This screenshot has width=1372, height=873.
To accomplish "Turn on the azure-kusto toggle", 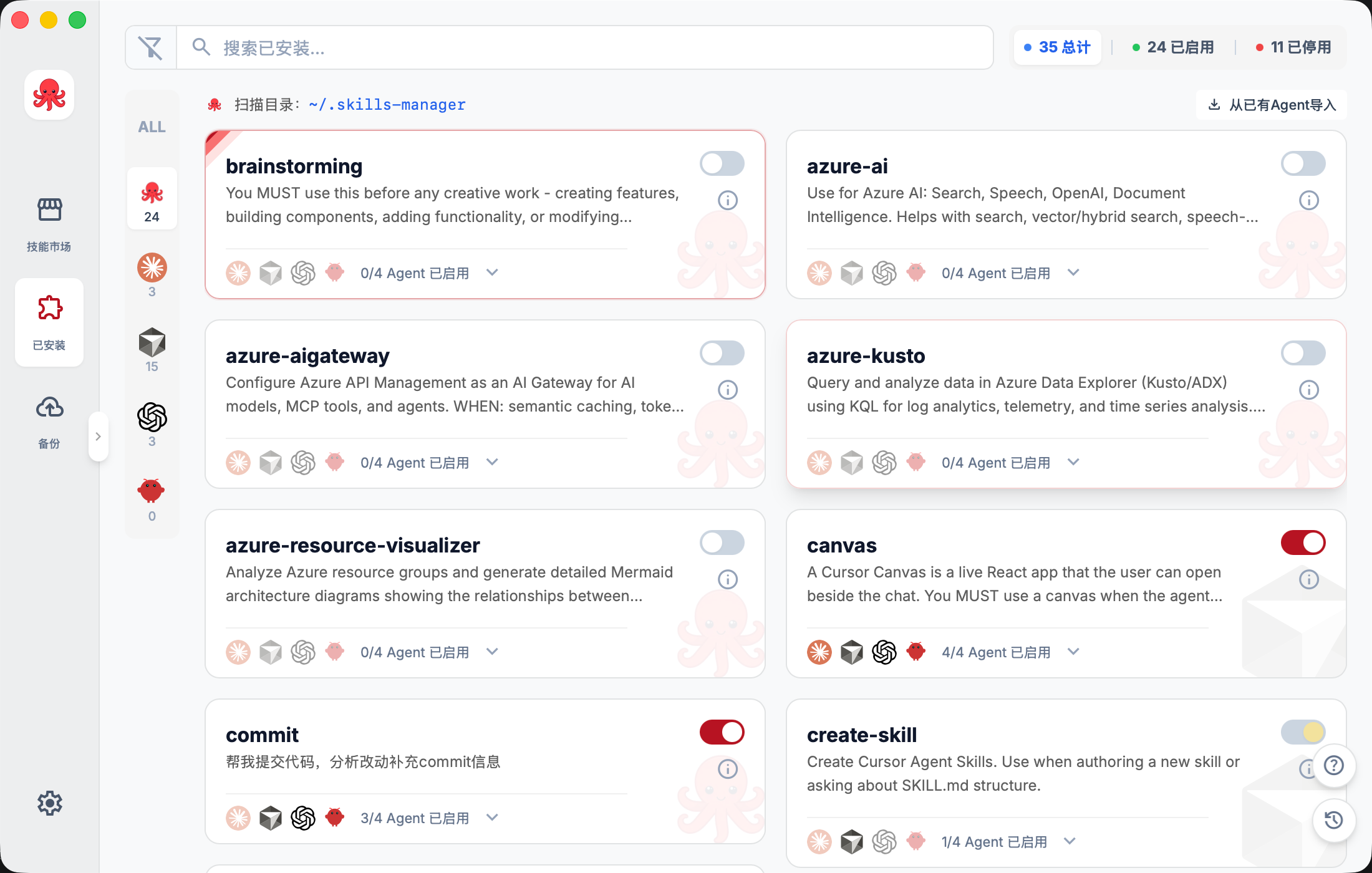I will (1303, 354).
